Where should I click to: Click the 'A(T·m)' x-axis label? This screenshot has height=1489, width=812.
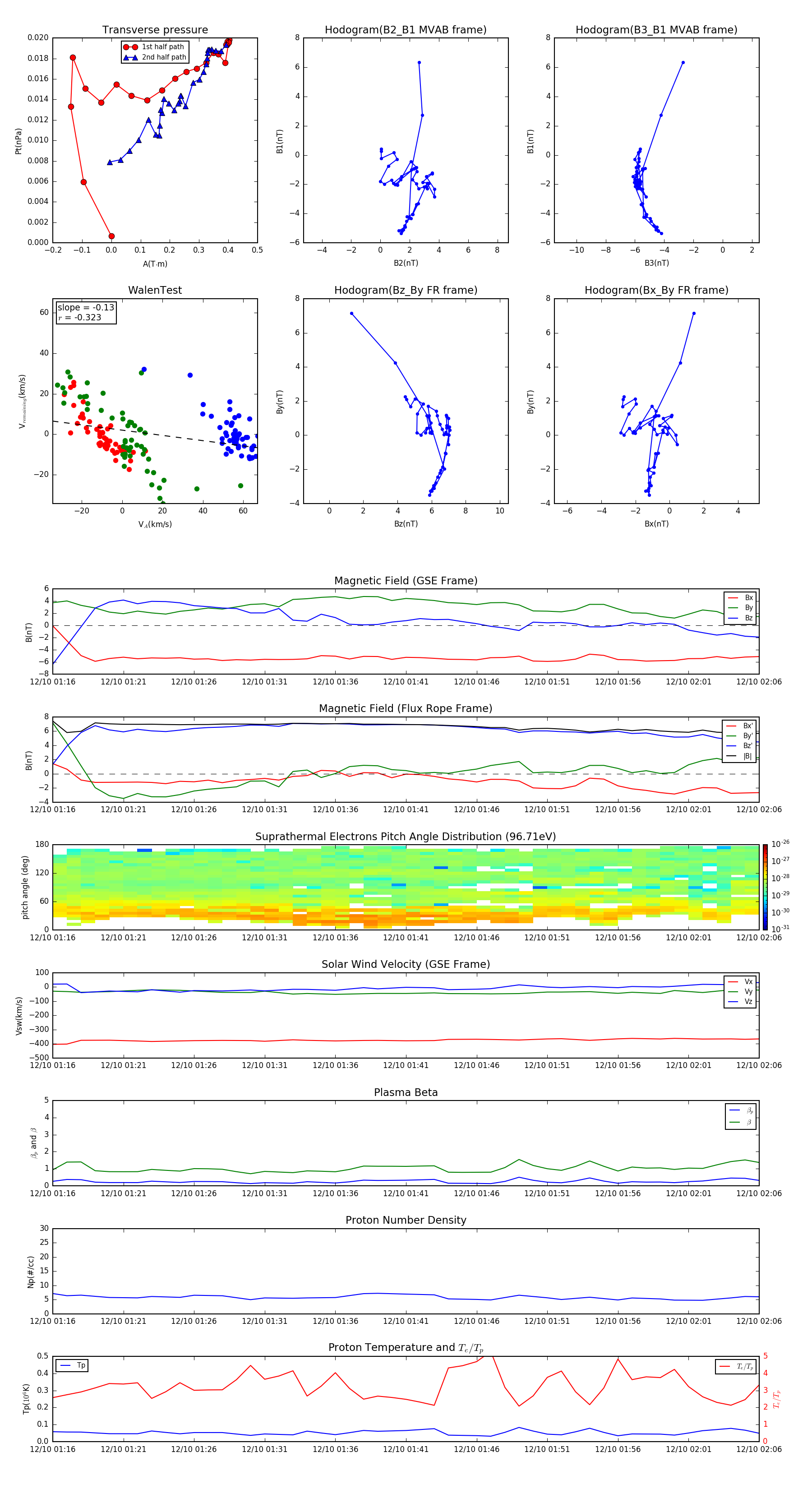155,264
